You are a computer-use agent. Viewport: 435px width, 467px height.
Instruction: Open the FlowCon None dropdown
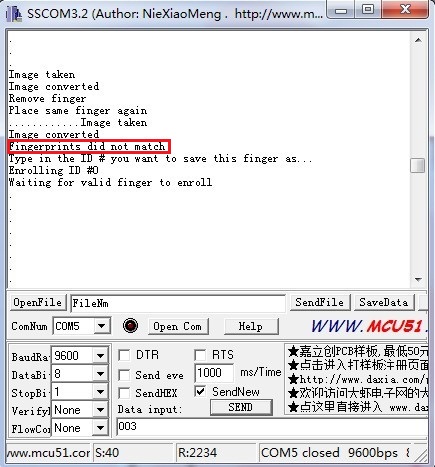100,428
